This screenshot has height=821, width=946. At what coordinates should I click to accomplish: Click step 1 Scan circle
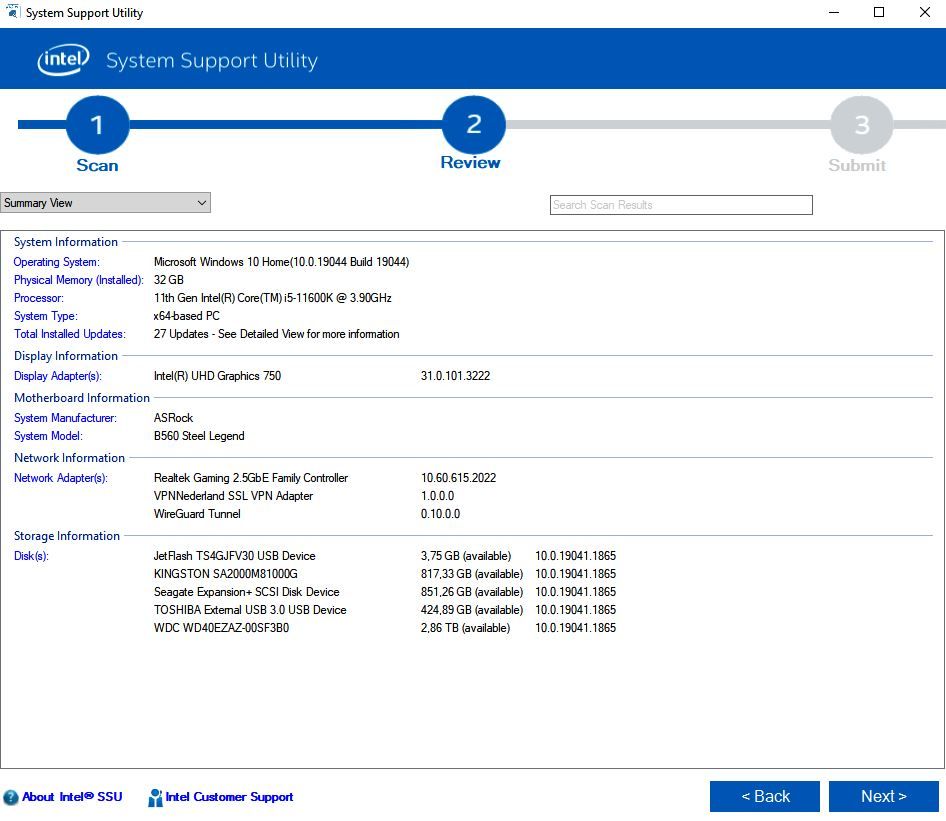97,124
